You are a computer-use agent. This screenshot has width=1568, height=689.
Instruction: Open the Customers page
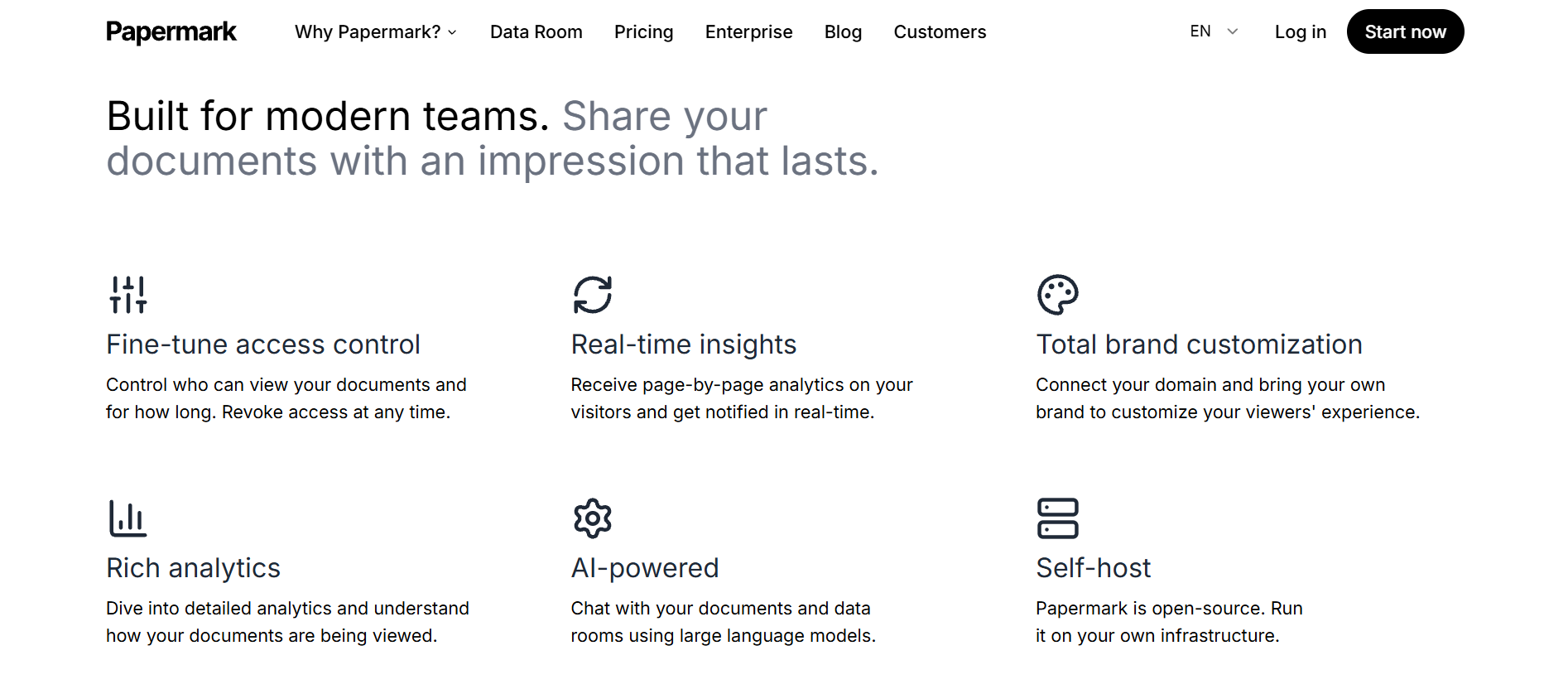tap(940, 31)
